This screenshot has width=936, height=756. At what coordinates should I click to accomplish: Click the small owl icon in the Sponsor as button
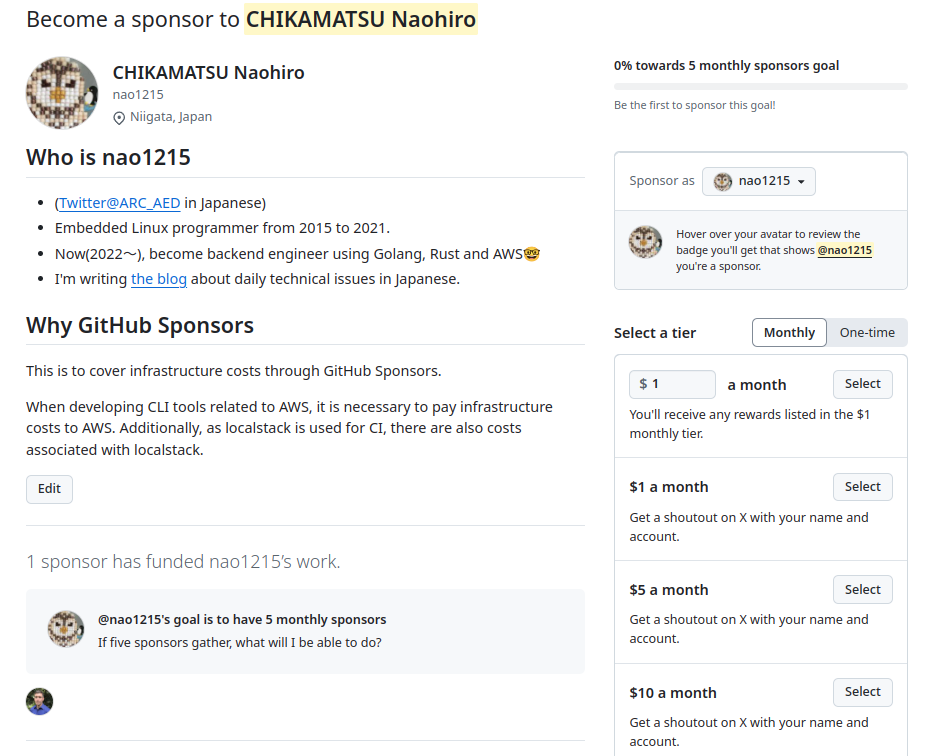click(x=723, y=181)
